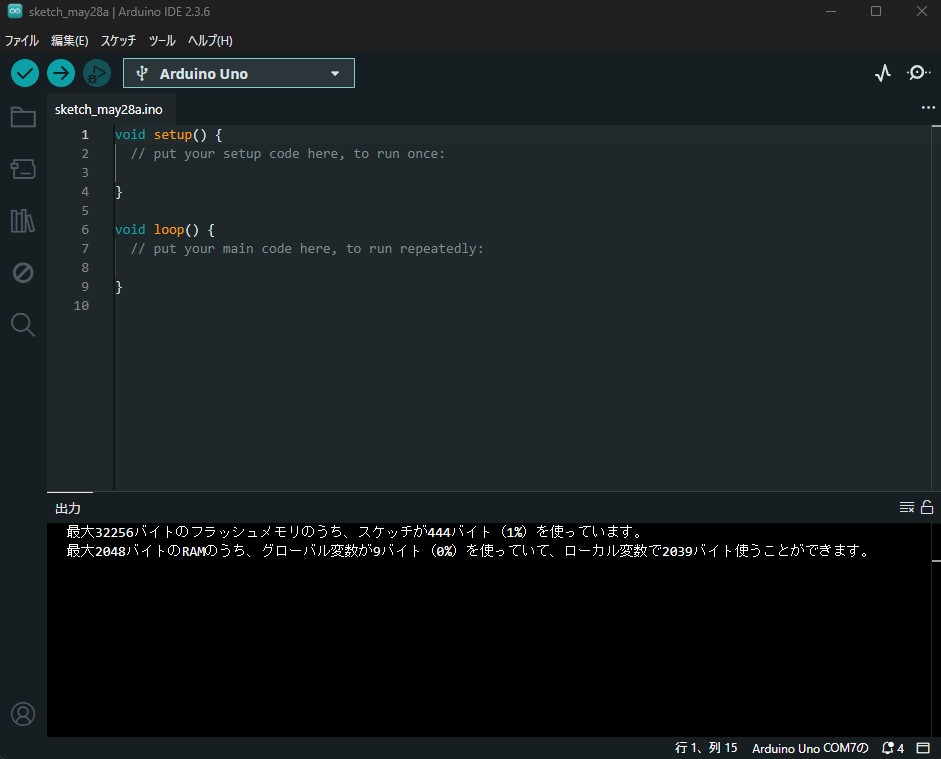Click the void loop() code line
Viewport: 941px width, 759px height.
tap(164, 230)
